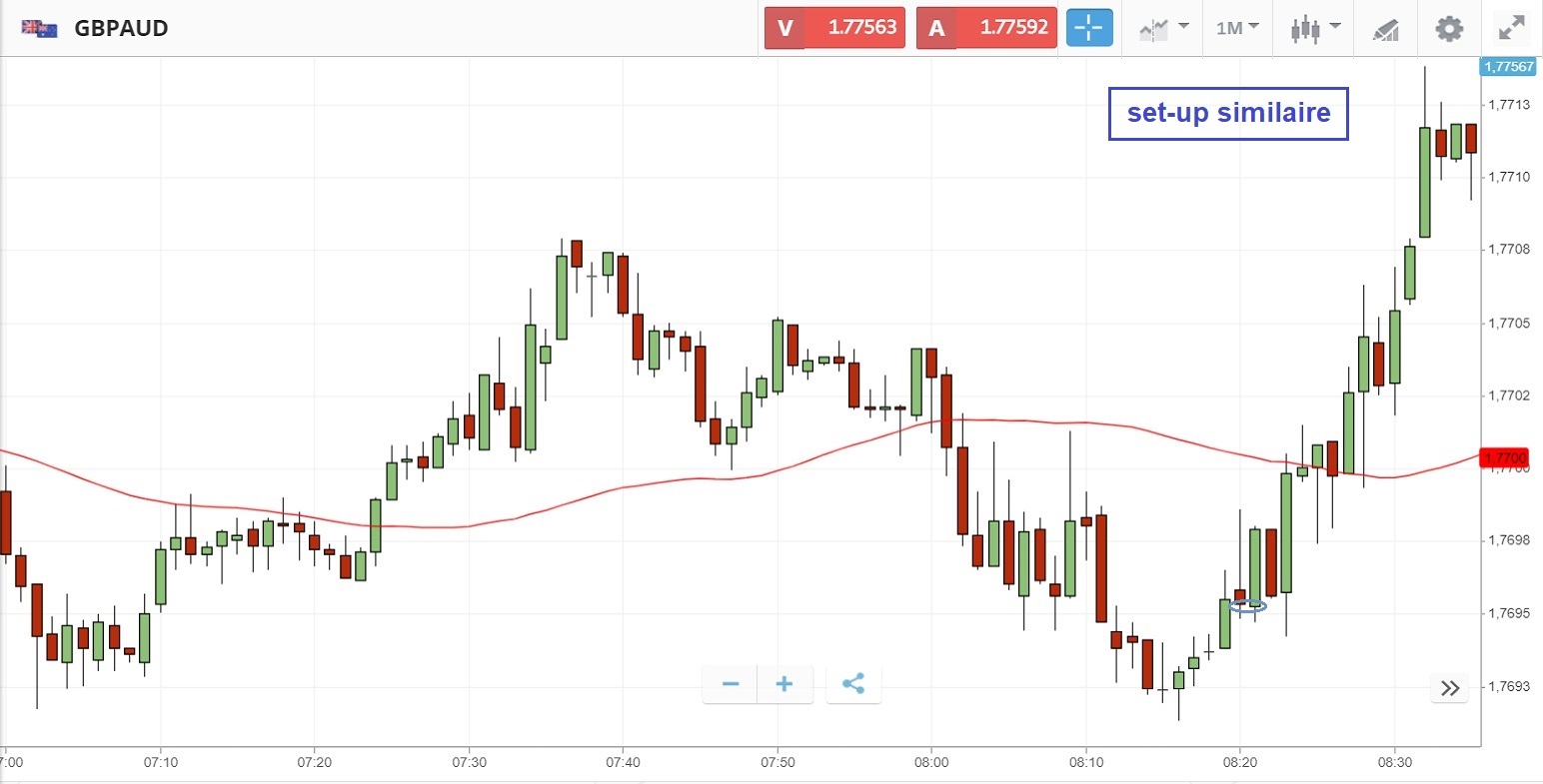Select the 'set-up similaire' annotation box
This screenshot has height=784, width=1543.
coord(1228,113)
